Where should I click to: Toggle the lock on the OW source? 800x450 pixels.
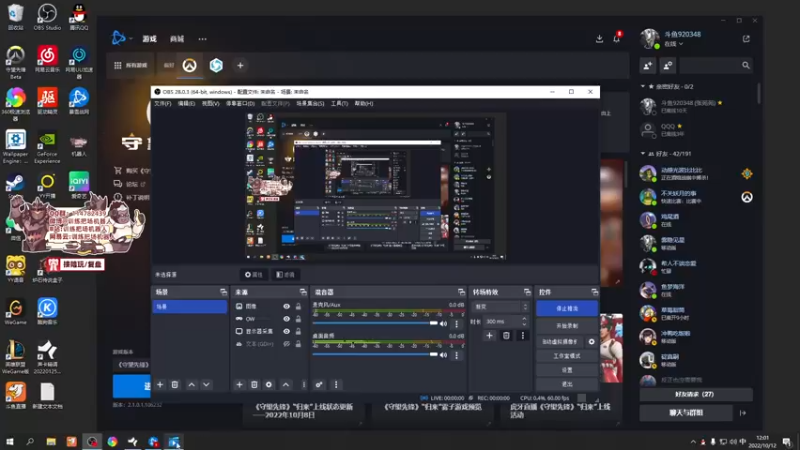click(x=298, y=319)
